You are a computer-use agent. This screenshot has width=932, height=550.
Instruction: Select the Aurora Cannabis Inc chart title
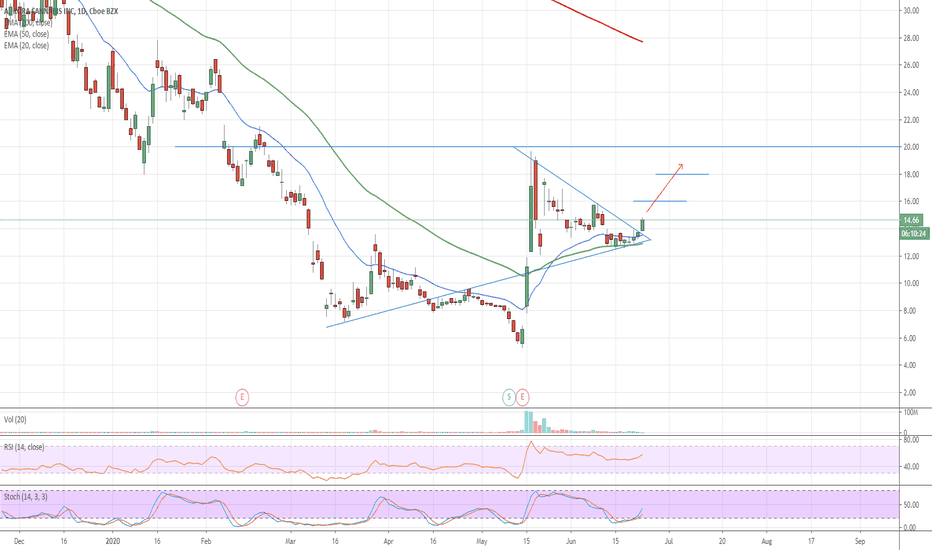[x=61, y=11]
